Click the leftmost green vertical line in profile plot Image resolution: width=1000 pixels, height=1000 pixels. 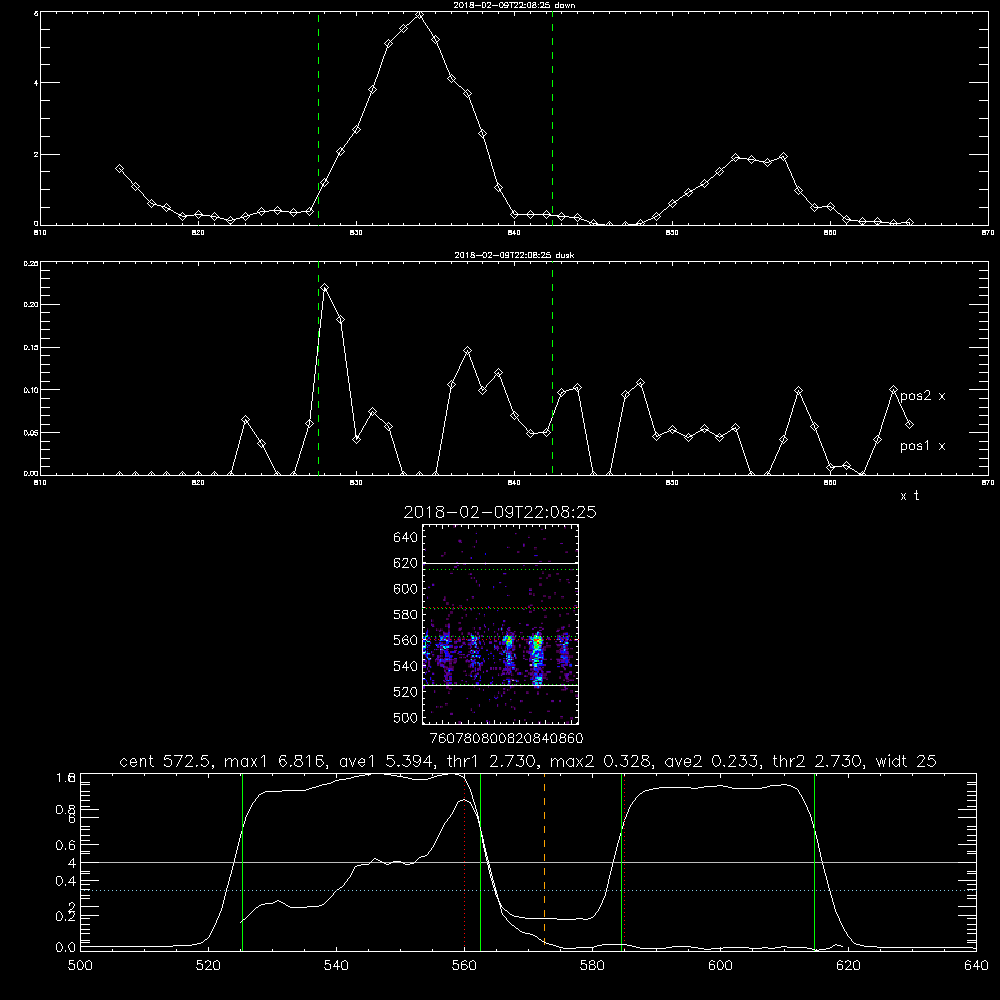pyautogui.click(x=242, y=861)
